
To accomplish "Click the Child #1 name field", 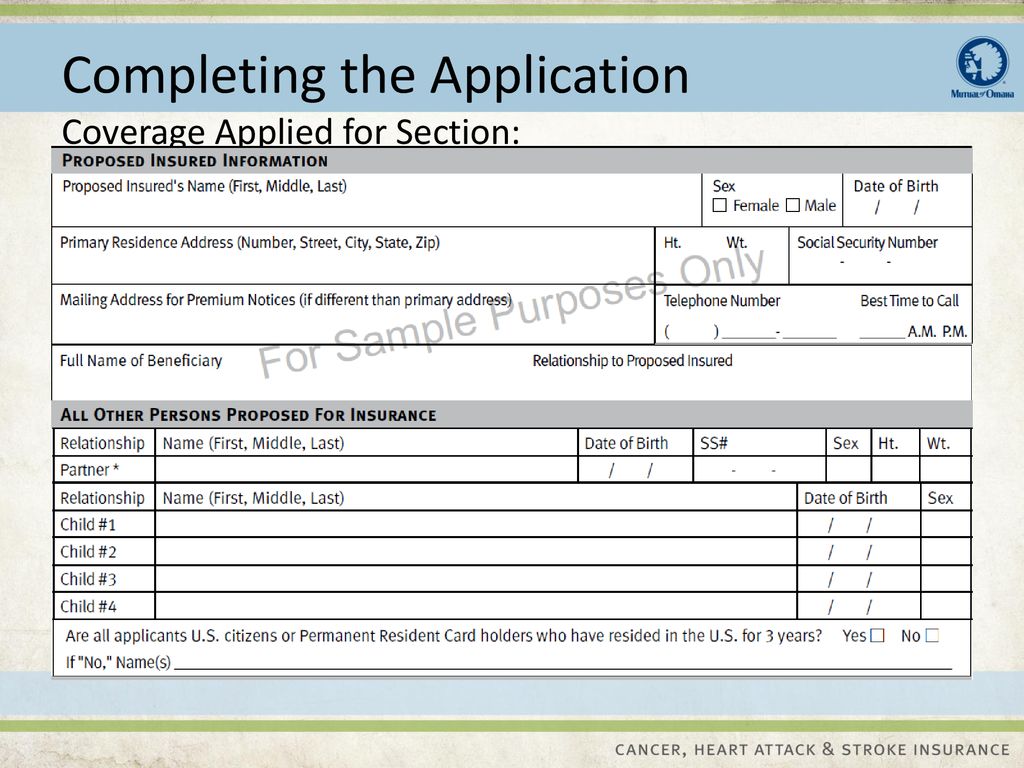I will coord(476,524).
